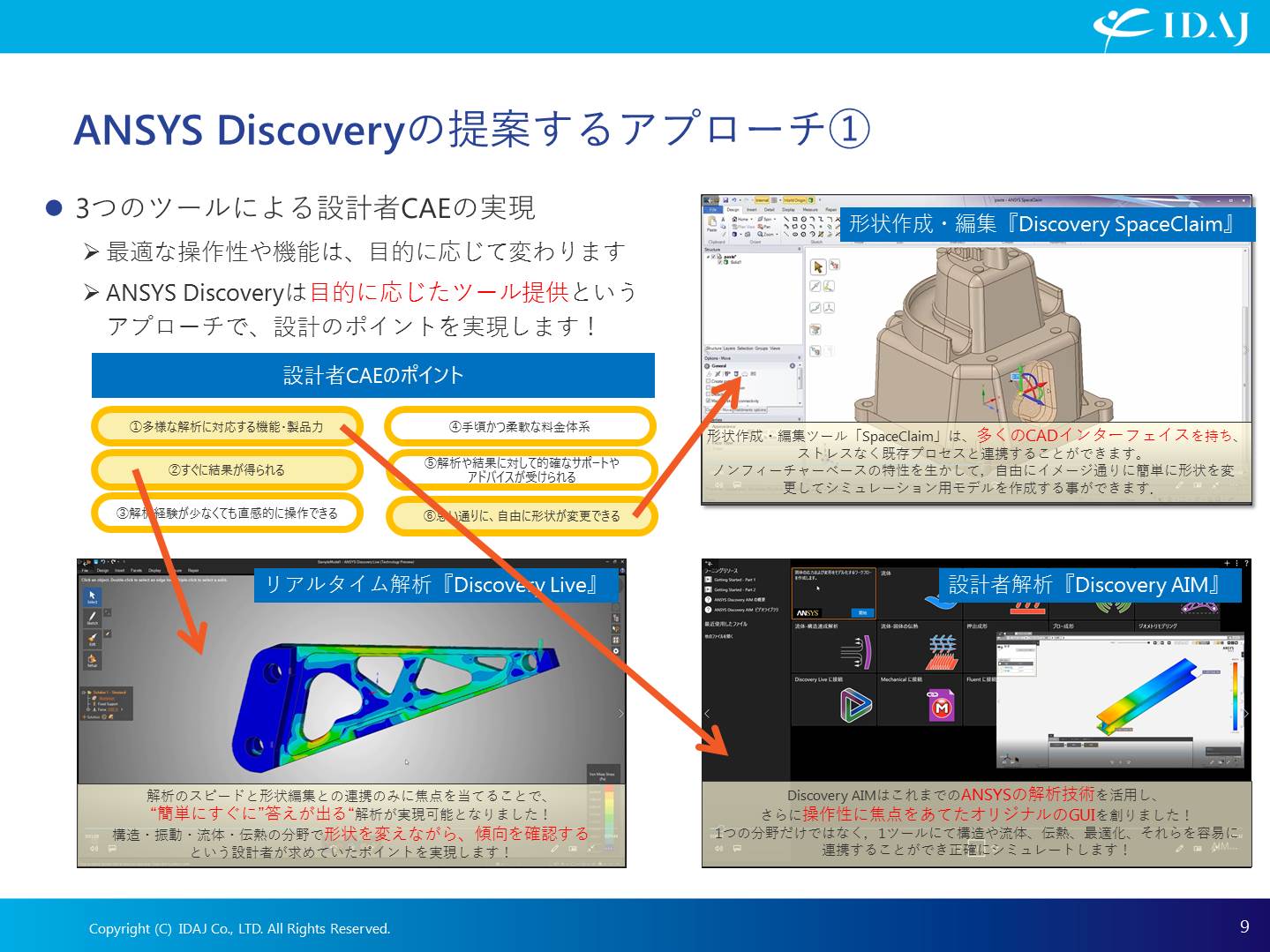This screenshot has height=952, width=1270.
Task: Open the File menu in Discovery Live
Action: click(x=85, y=570)
